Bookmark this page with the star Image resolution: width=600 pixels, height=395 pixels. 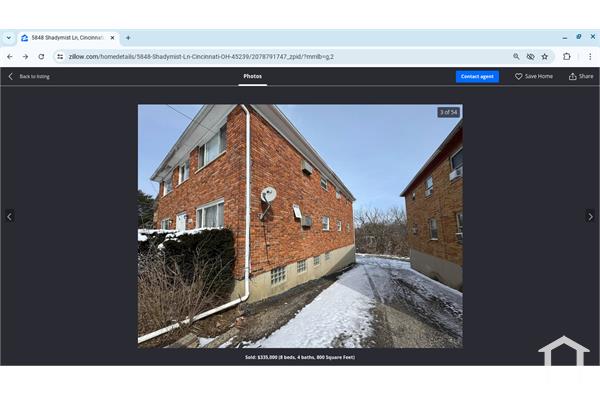(x=545, y=57)
